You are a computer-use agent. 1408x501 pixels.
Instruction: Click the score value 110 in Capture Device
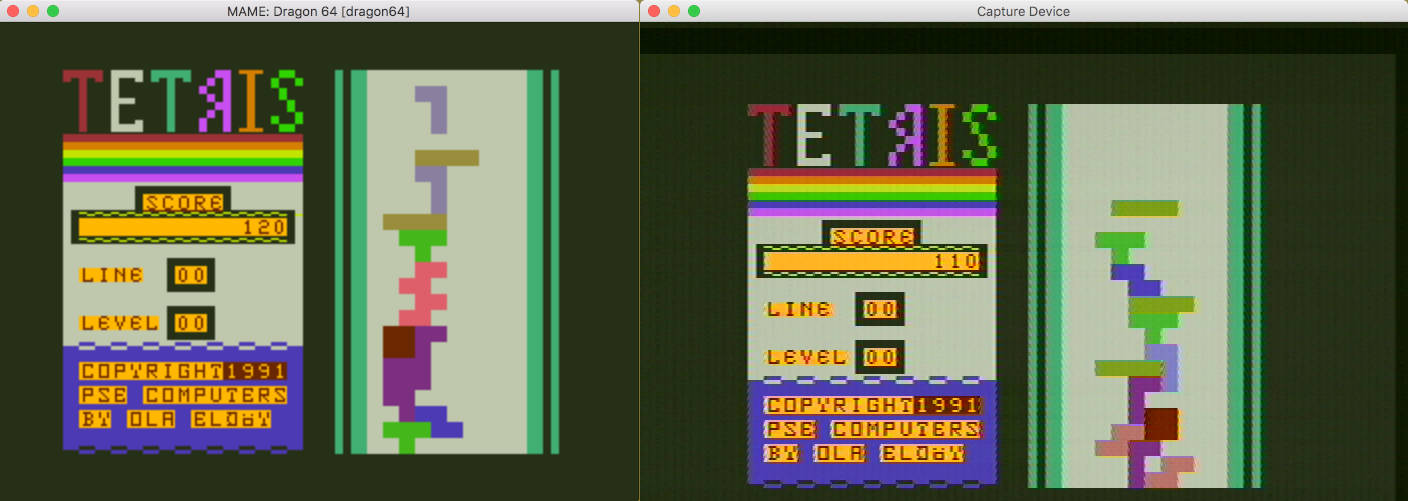pyautogui.click(x=956, y=261)
